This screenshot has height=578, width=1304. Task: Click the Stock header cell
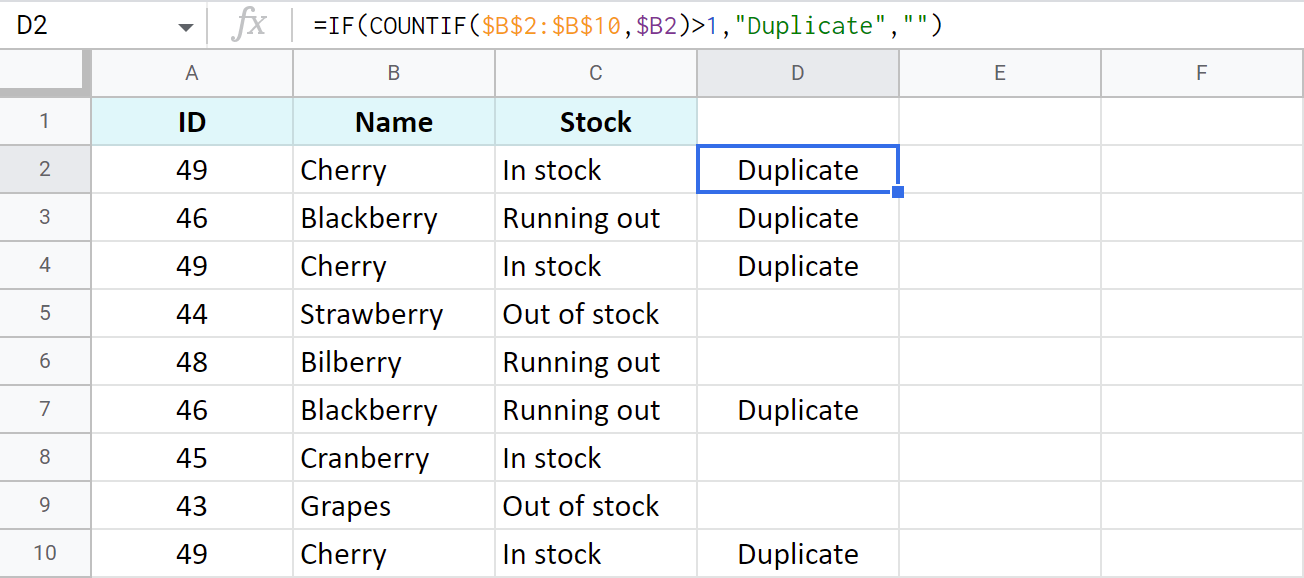tap(595, 121)
